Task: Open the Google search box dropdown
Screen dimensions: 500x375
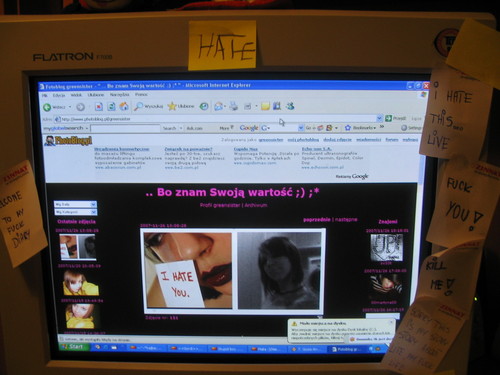Action: click(x=301, y=128)
